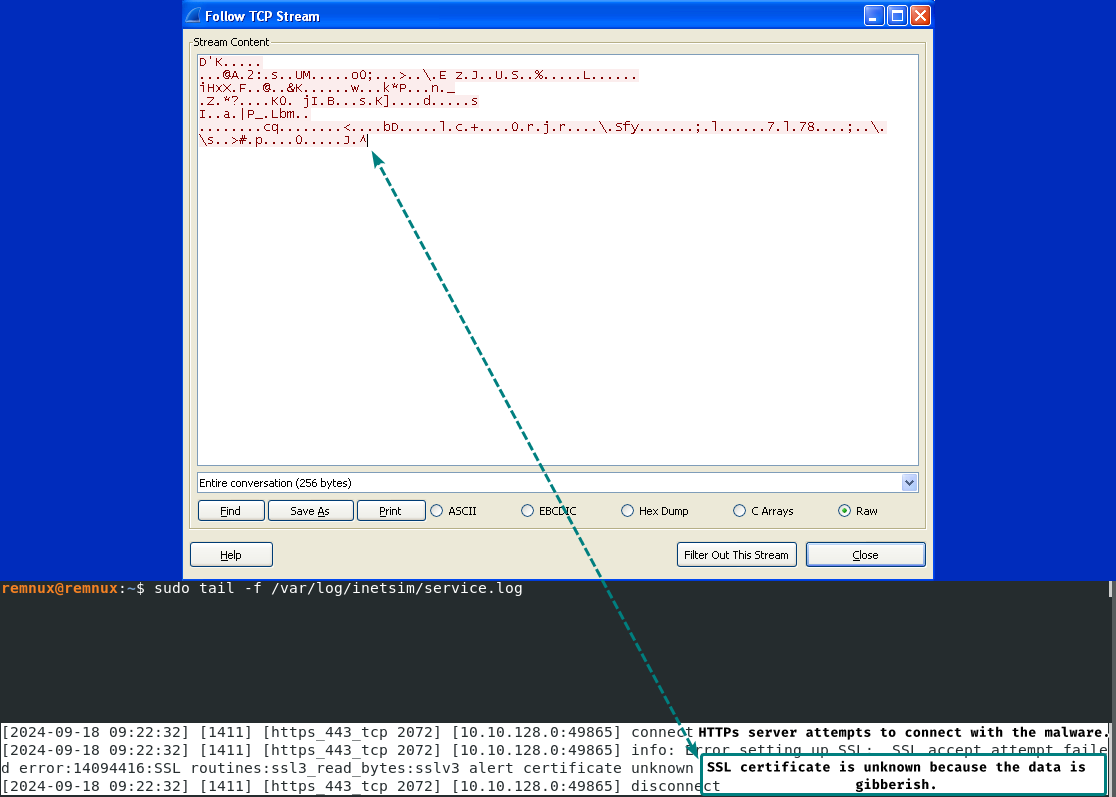Maximize the Follow TCP Stream window
The height and width of the screenshot is (797, 1116).
897,16
